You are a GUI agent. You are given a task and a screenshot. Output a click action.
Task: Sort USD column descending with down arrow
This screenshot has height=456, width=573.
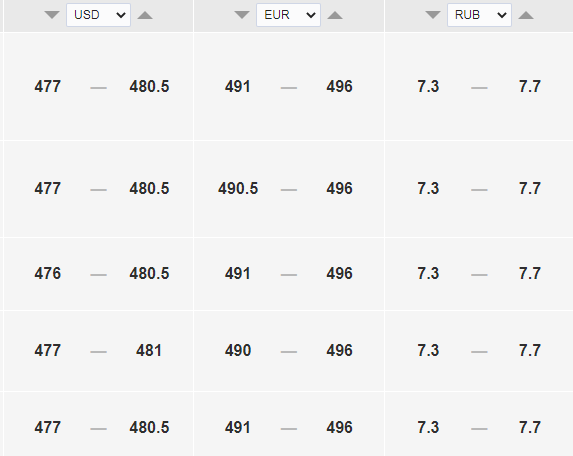tap(52, 15)
